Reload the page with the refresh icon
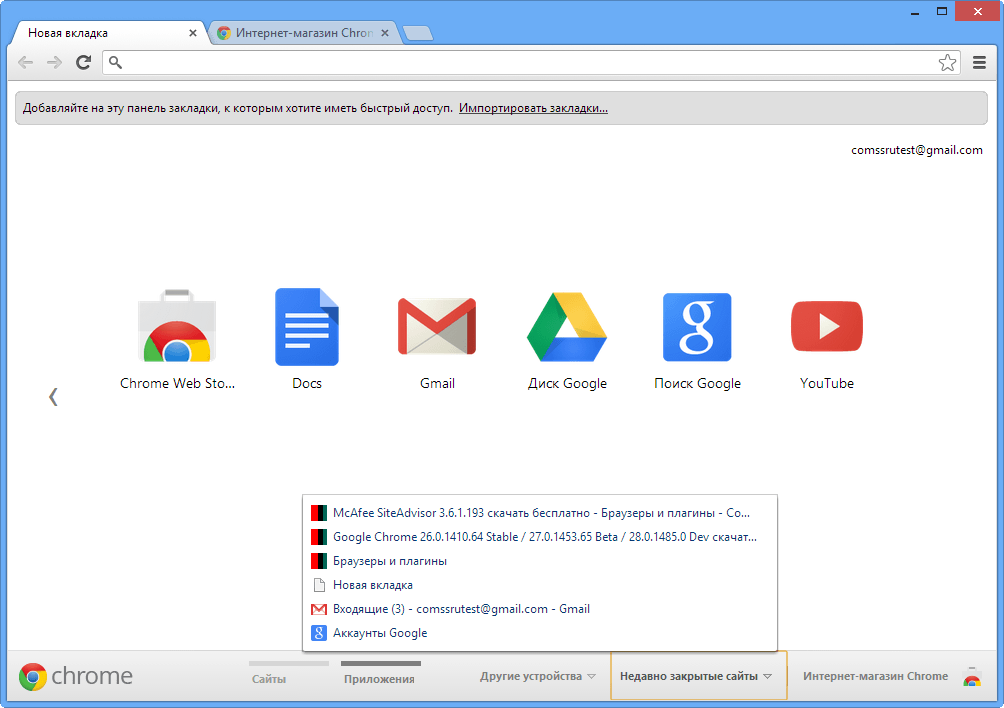 pos(83,62)
